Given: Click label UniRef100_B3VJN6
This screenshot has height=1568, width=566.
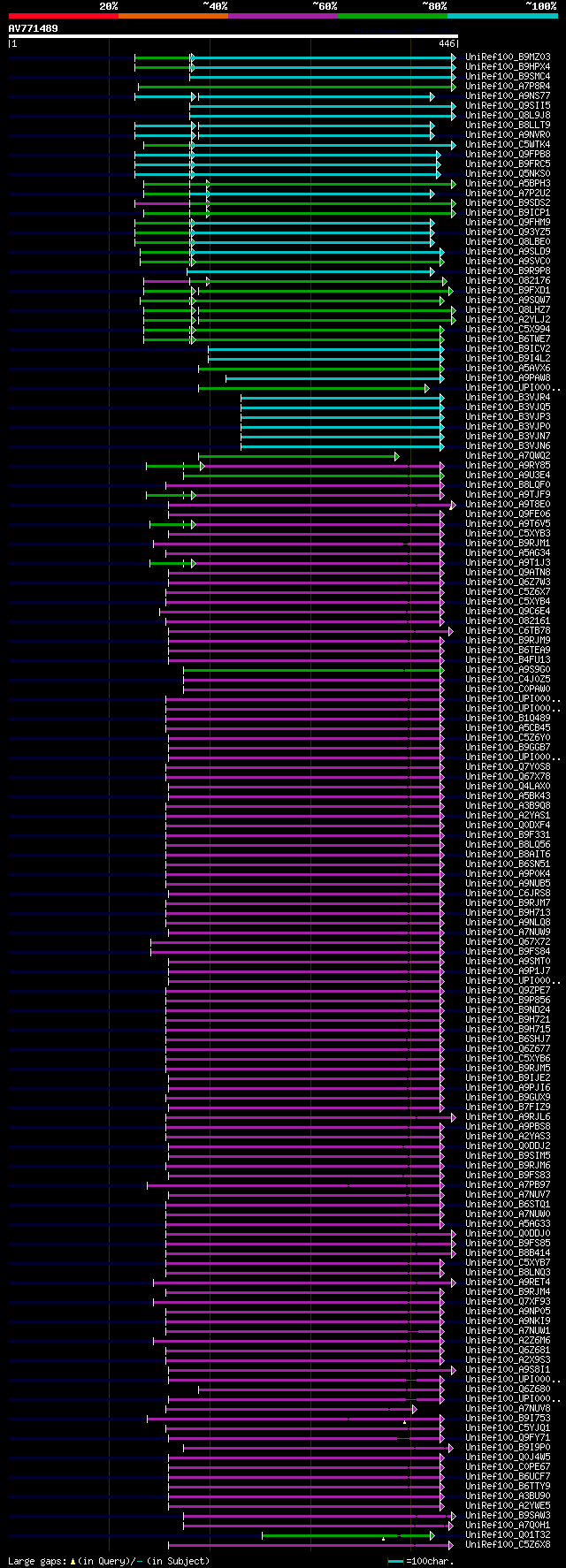Looking at the screenshot, I should tap(508, 446).
